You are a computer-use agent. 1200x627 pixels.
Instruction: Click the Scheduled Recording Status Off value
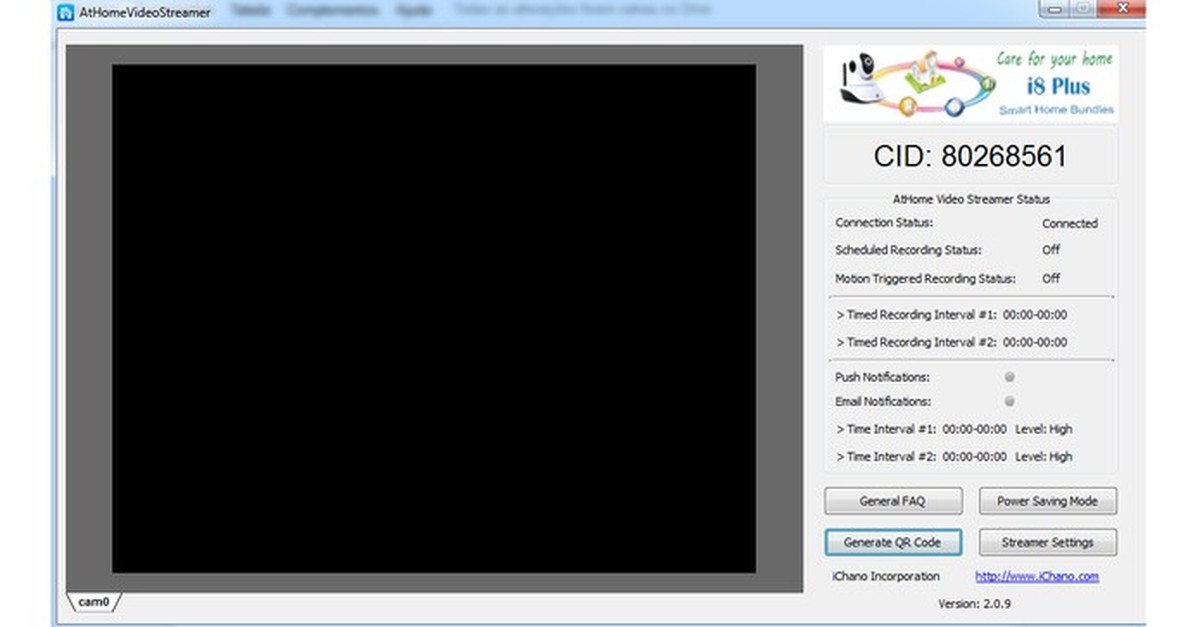1050,250
